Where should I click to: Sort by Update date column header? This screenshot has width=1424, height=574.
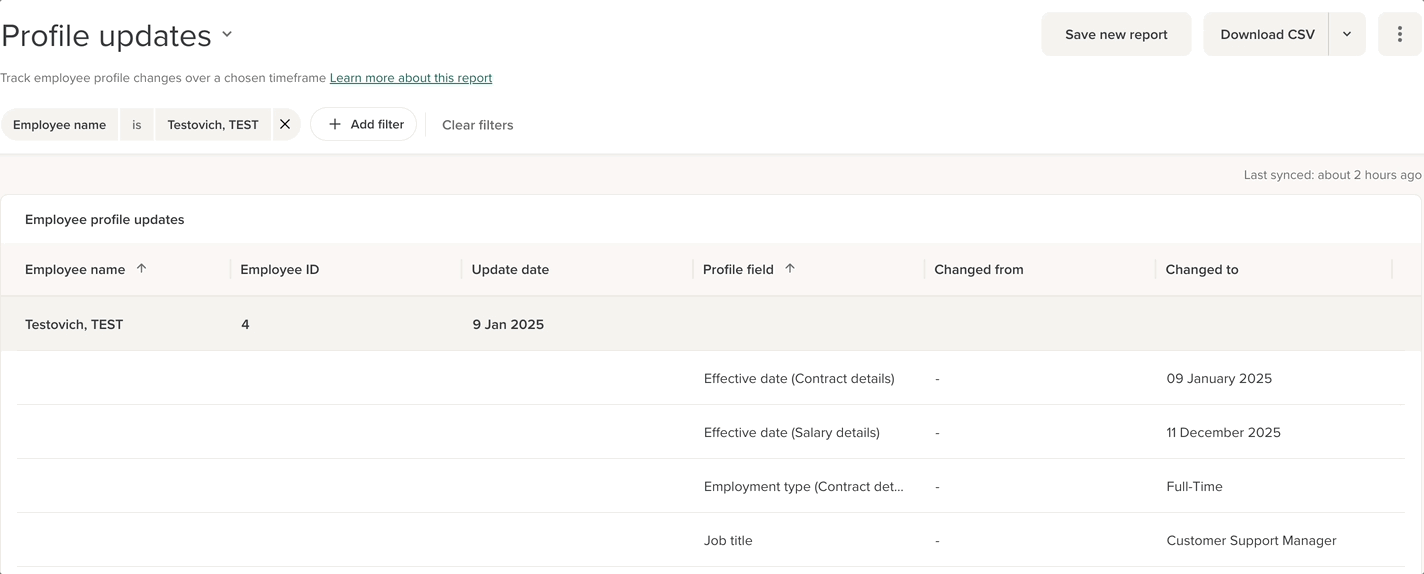point(510,269)
